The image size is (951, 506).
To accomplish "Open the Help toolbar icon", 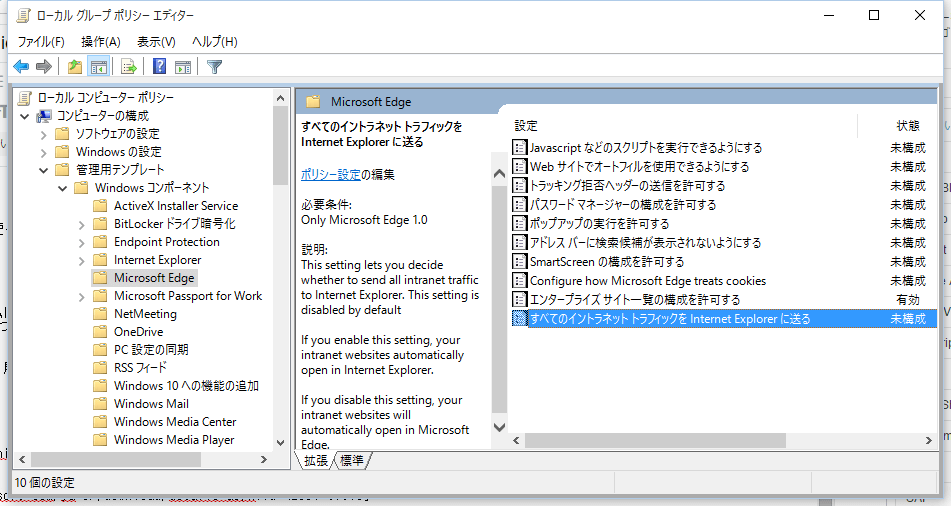I will click(x=160, y=66).
